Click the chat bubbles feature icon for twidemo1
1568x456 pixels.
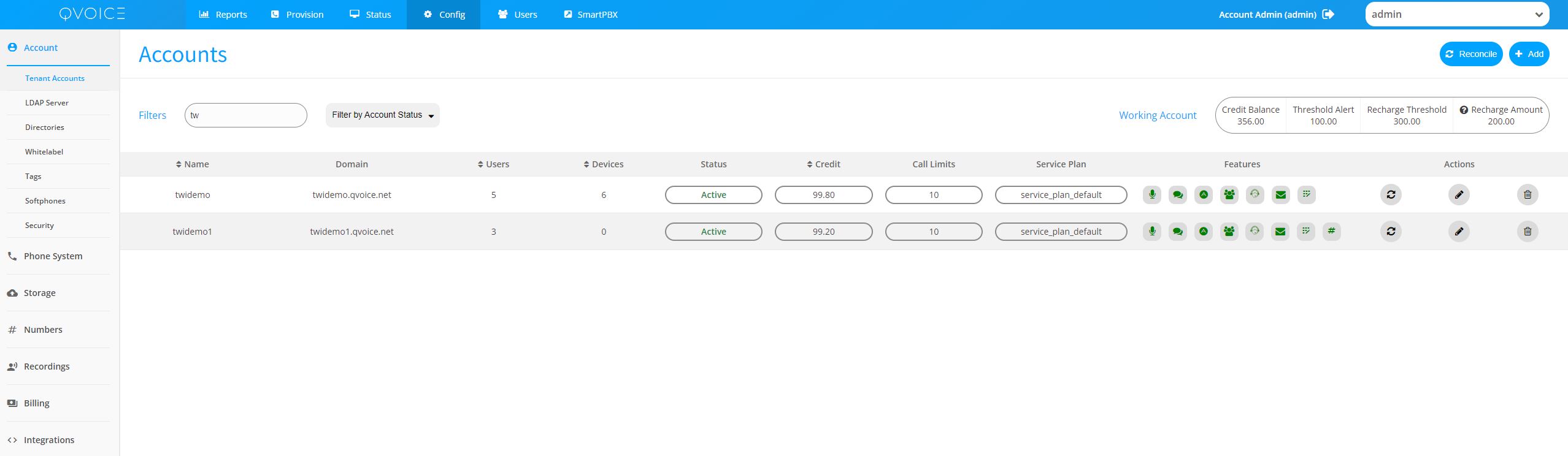pyautogui.click(x=1178, y=232)
